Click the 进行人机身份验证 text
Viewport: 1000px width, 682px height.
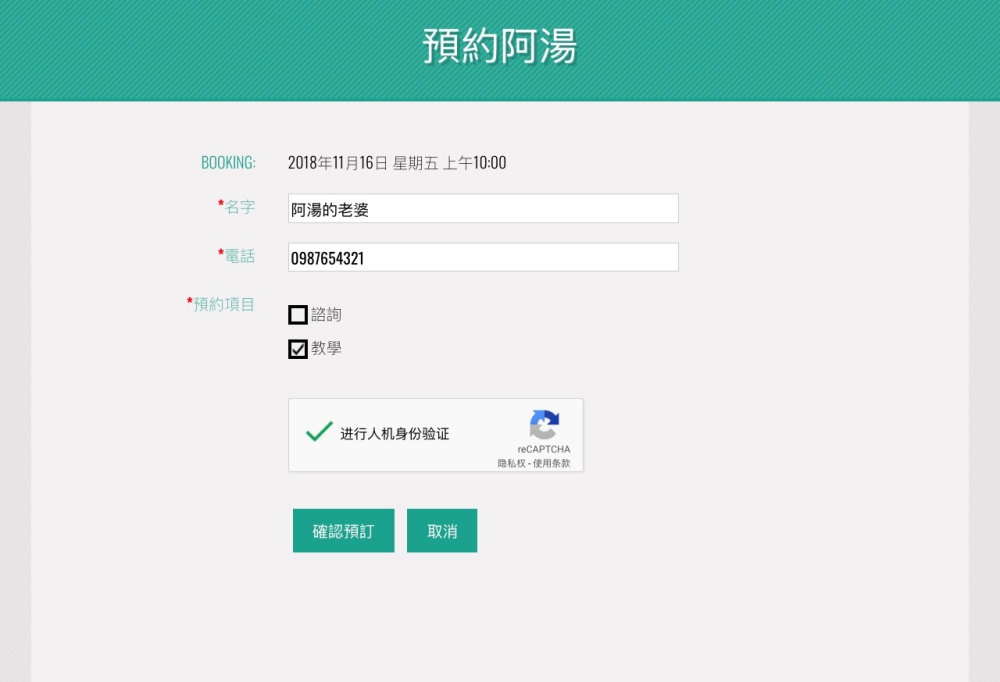(395, 434)
